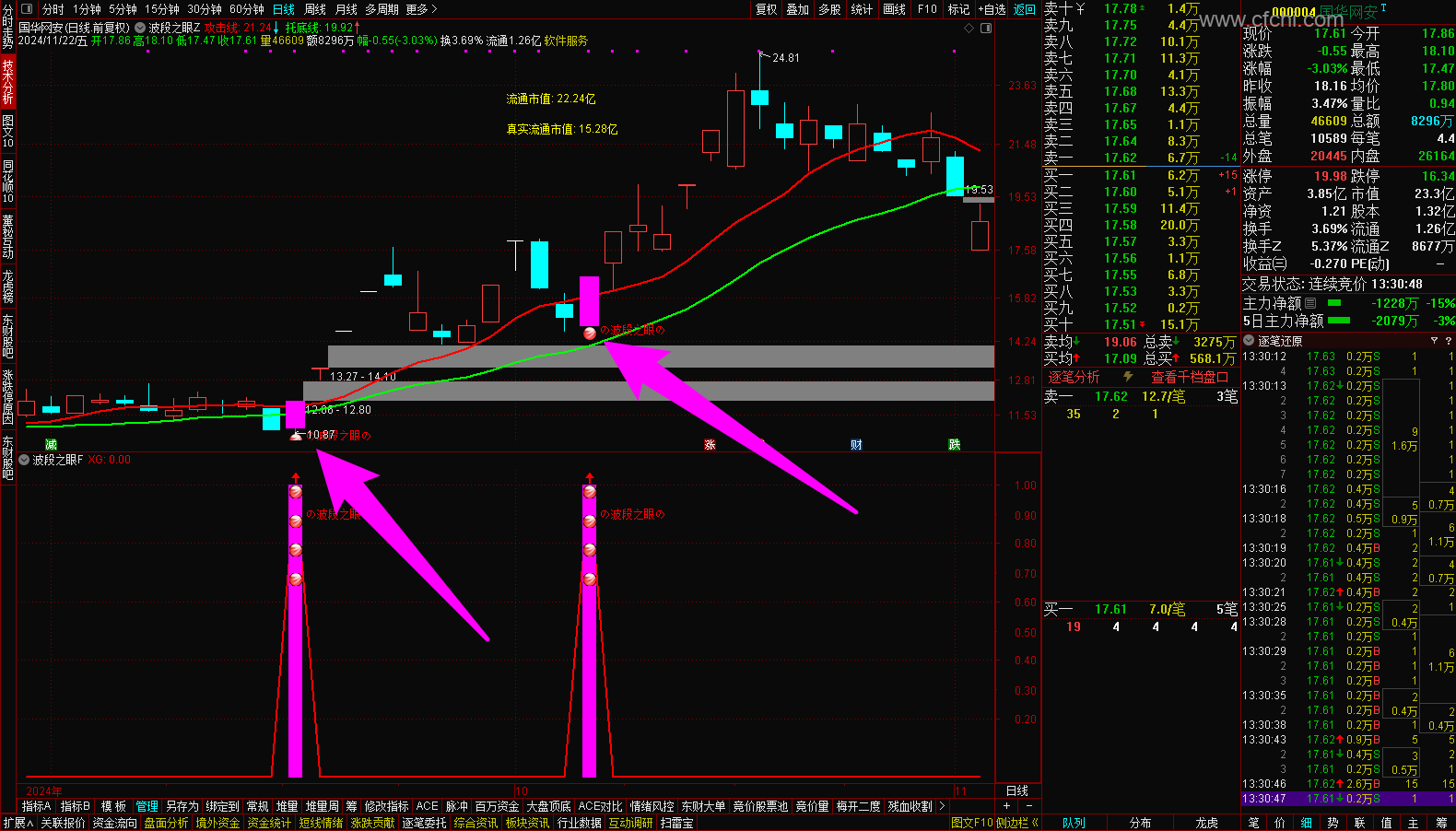
Task: Click the 减 marker on the chart timeline
Action: click(x=51, y=444)
